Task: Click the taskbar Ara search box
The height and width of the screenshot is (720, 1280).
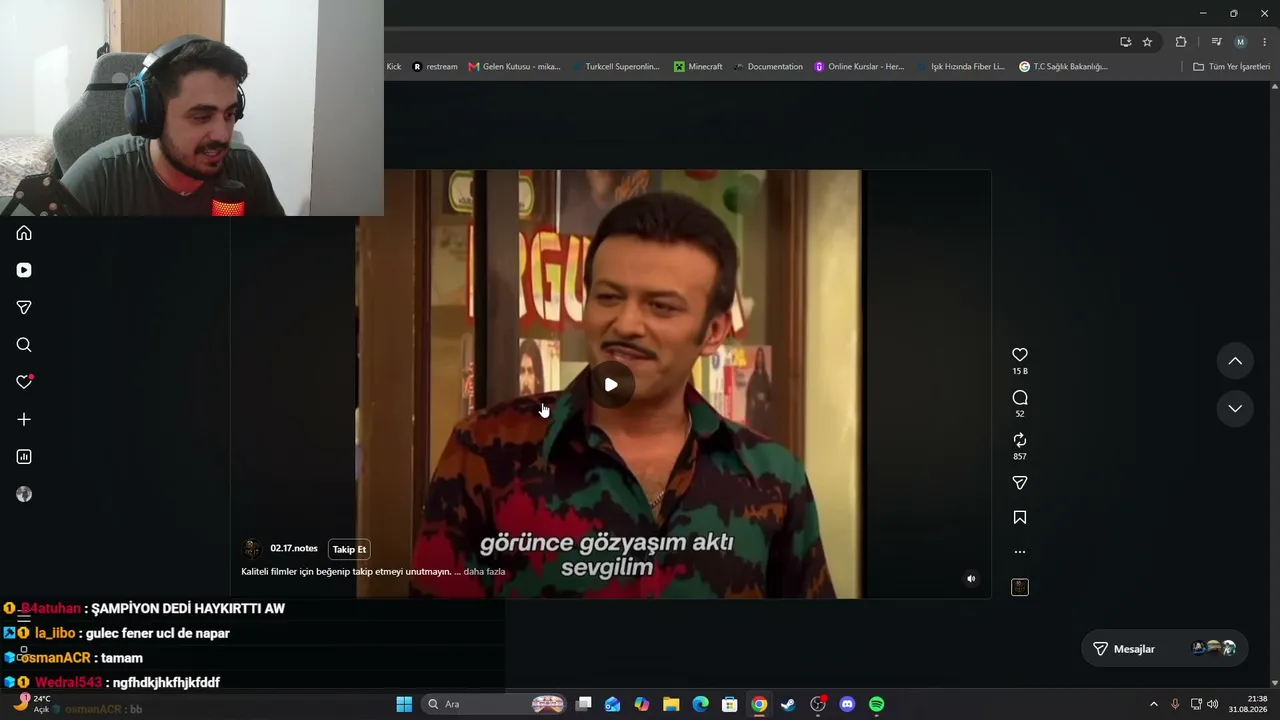Action: 495,704
